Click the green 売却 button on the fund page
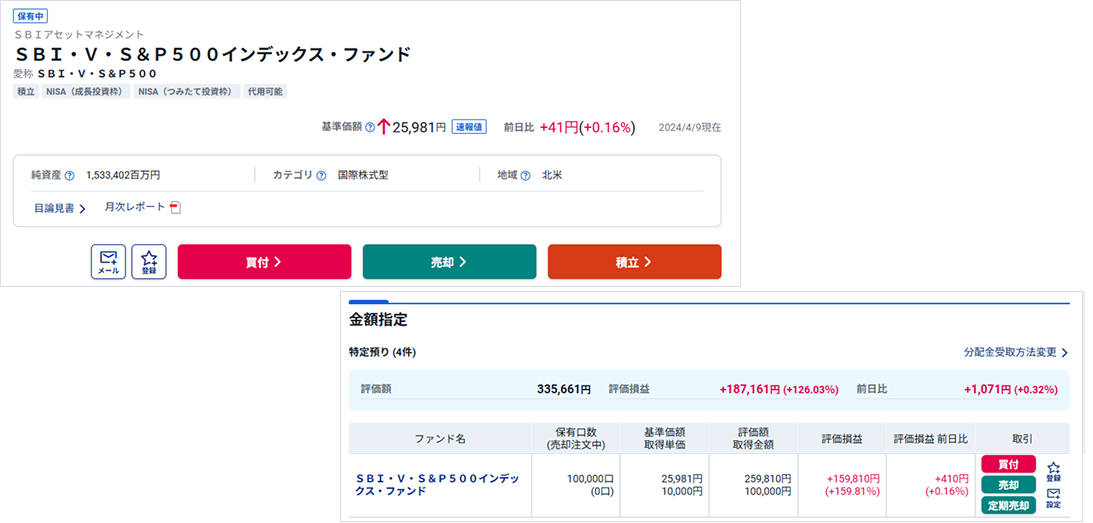1093x523 pixels. click(450, 262)
